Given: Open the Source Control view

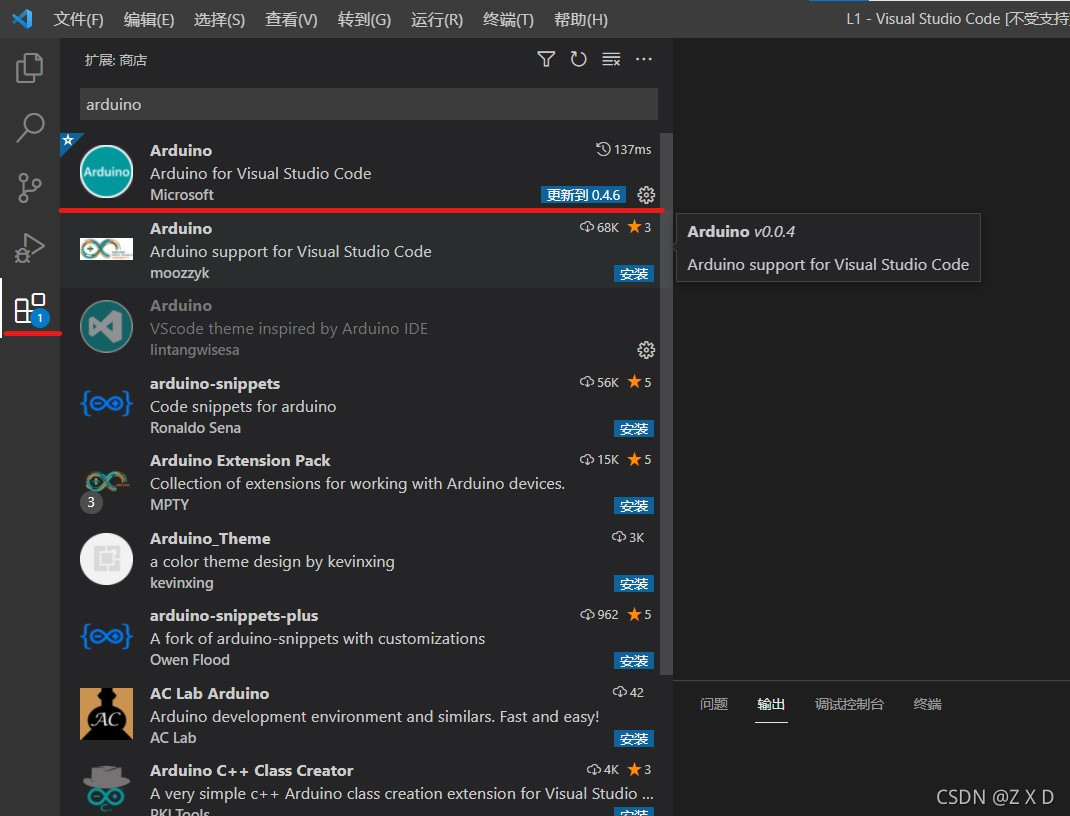Looking at the screenshot, I should pyautogui.click(x=29, y=188).
